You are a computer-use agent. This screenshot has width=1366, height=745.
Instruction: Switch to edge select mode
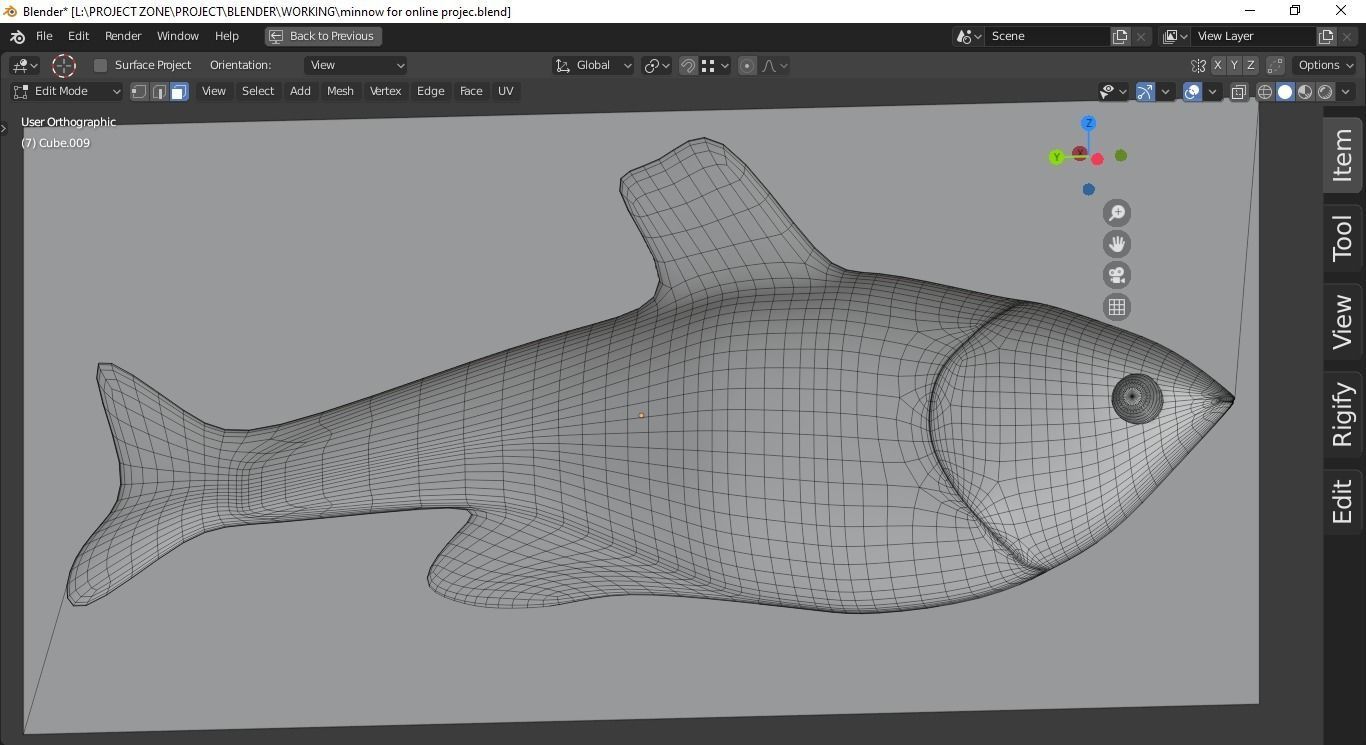click(x=159, y=91)
